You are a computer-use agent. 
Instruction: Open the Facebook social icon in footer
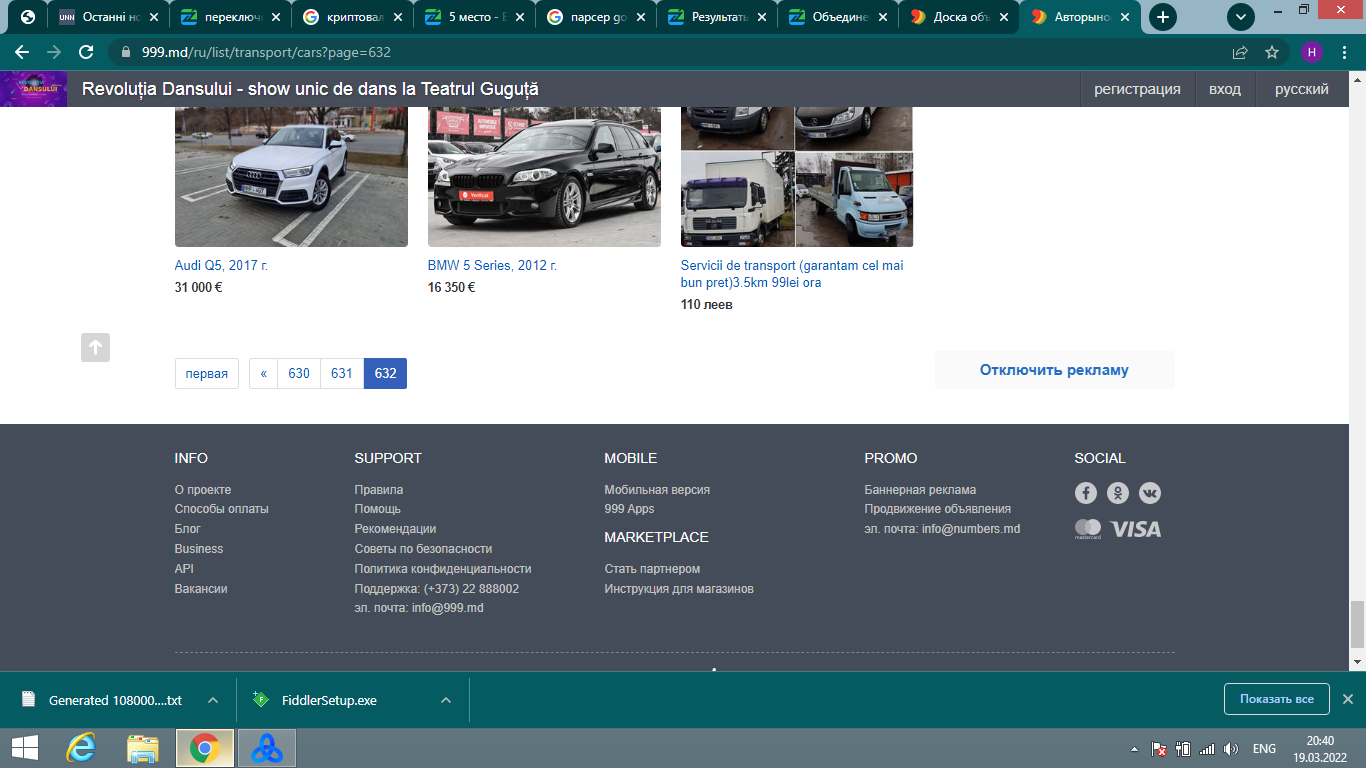[x=1086, y=493]
